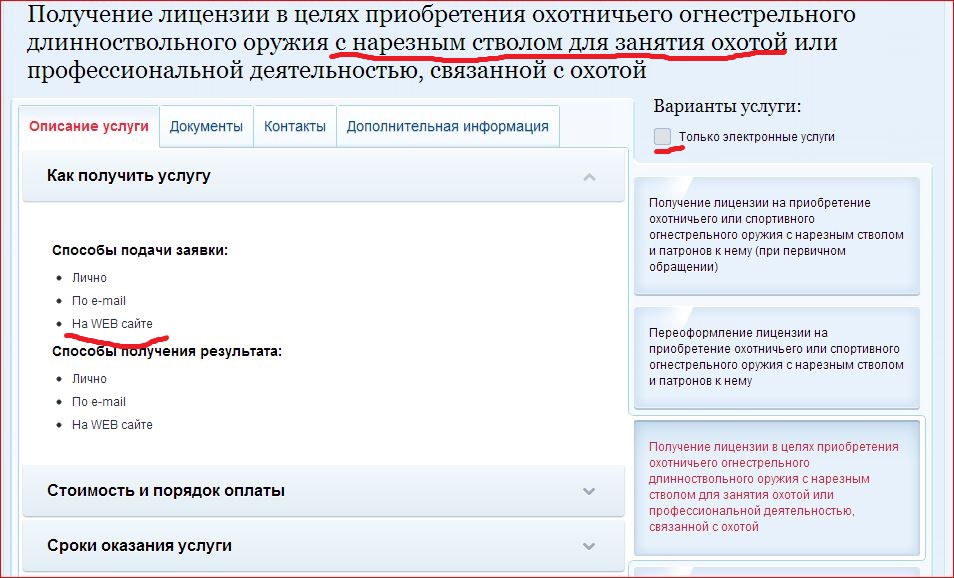Click "На WEB сайте" under Способы получения результата
The image size is (954, 578).
click(112, 425)
